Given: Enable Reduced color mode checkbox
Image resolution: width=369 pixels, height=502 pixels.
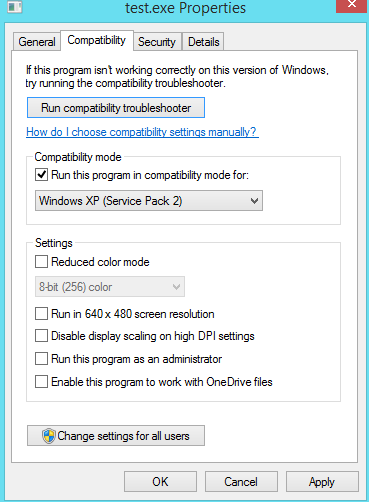Looking at the screenshot, I should [41, 262].
